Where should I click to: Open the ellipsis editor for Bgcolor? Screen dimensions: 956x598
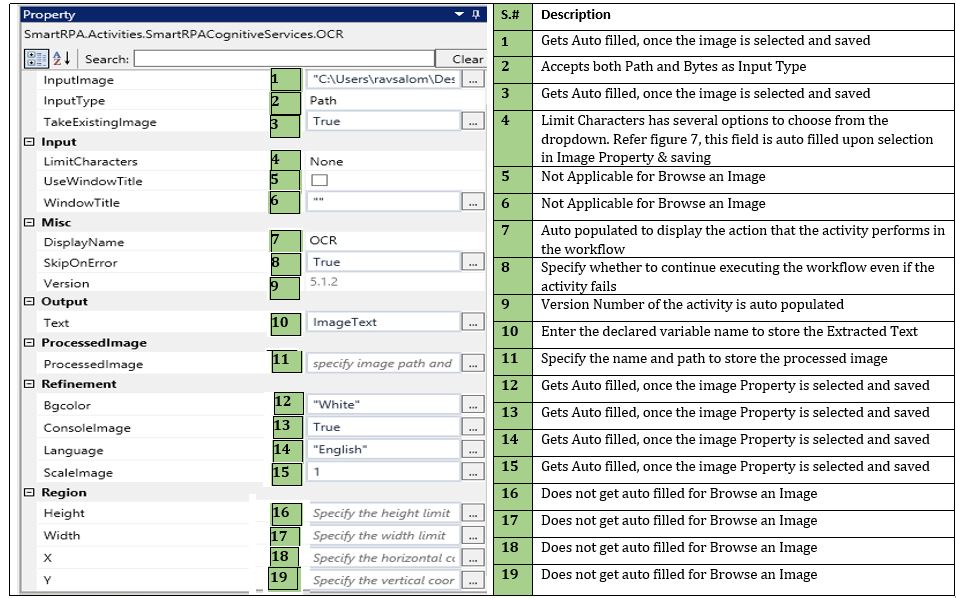point(474,405)
